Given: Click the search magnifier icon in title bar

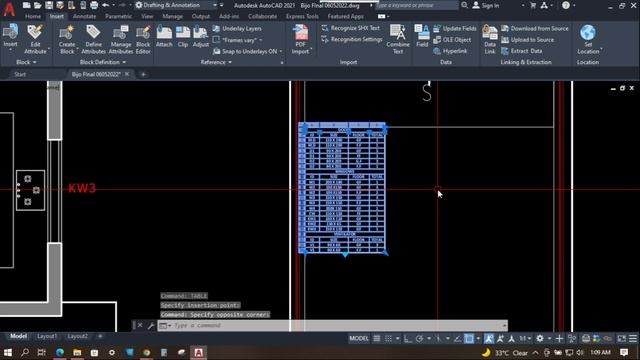Looking at the screenshot, I should (x=464, y=5).
